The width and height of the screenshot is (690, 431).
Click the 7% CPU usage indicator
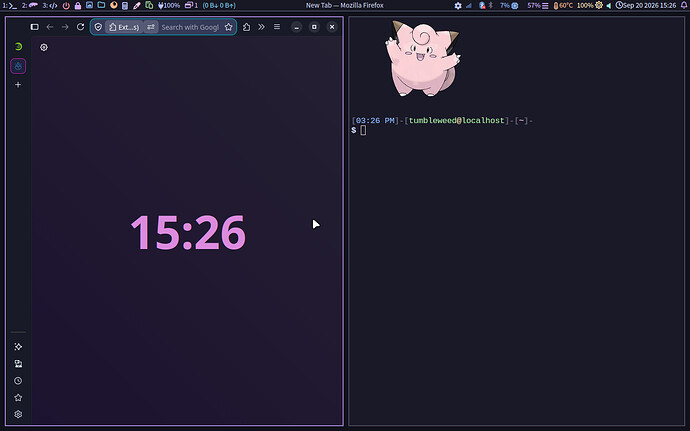[x=509, y=6]
